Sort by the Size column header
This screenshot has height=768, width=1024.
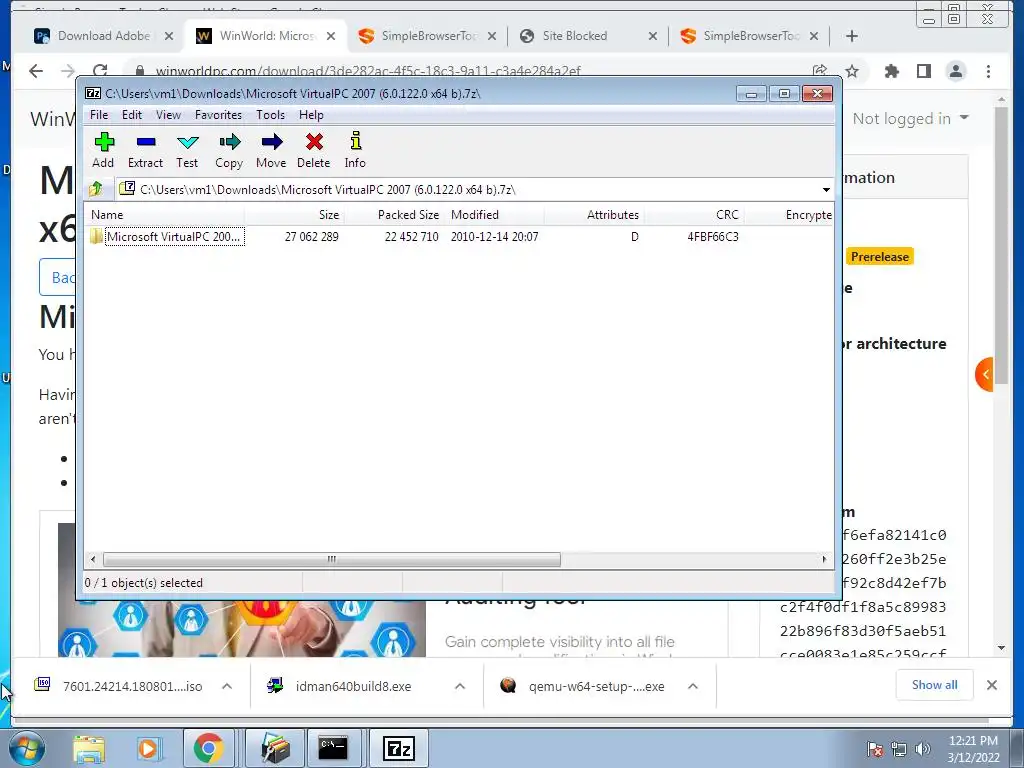tap(294, 215)
